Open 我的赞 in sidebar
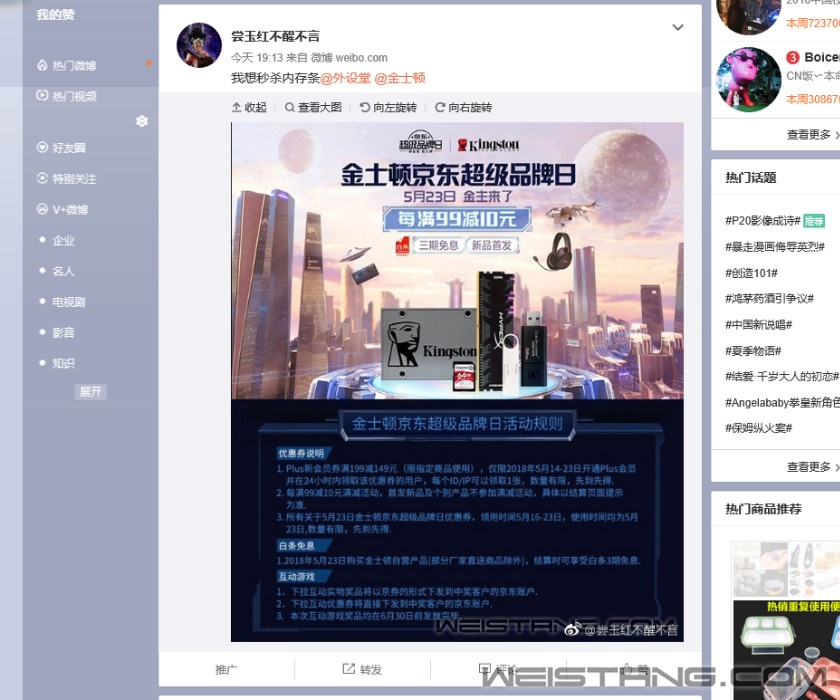 (55, 14)
